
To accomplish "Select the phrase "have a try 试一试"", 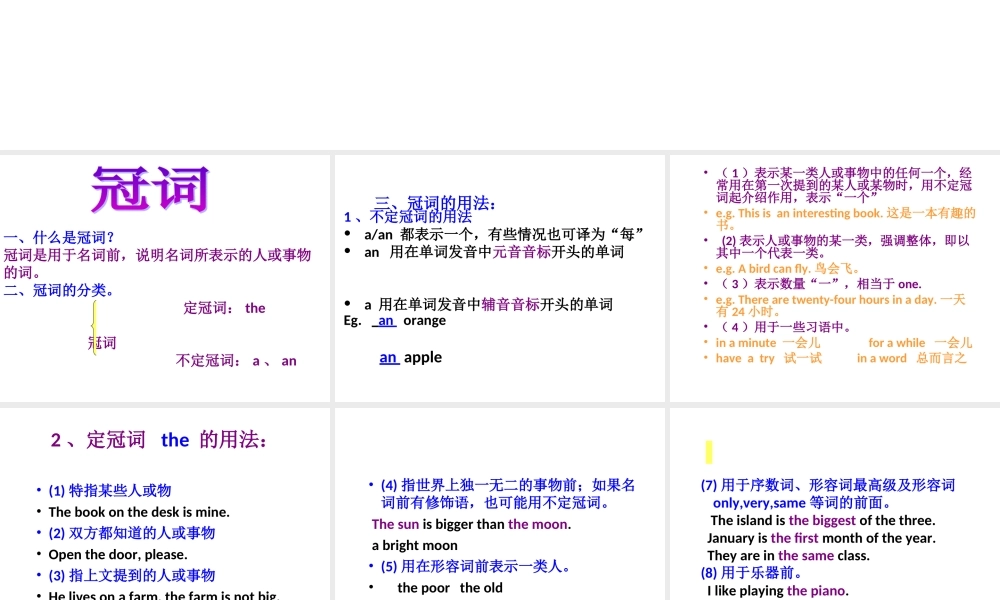I will 768,358.
